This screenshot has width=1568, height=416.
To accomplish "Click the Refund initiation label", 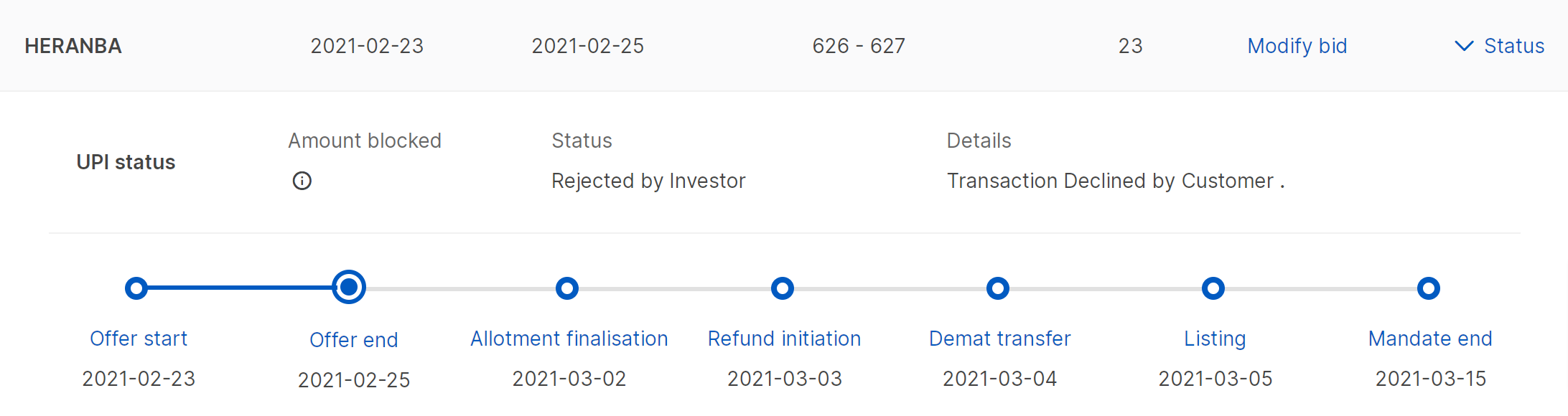I will 784,339.
